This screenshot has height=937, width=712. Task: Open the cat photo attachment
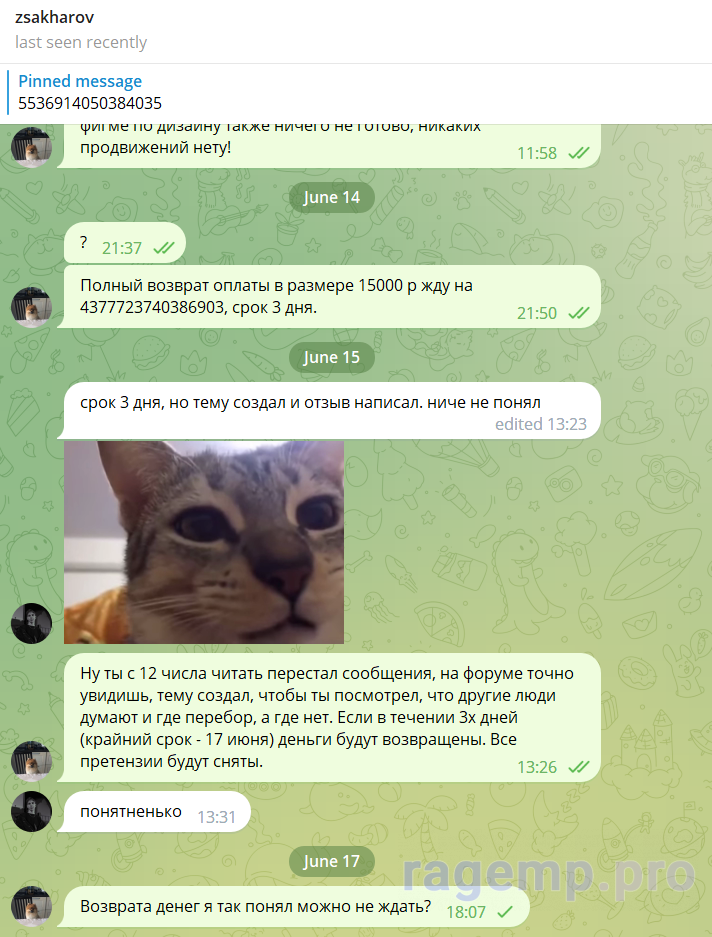[204, 542]
